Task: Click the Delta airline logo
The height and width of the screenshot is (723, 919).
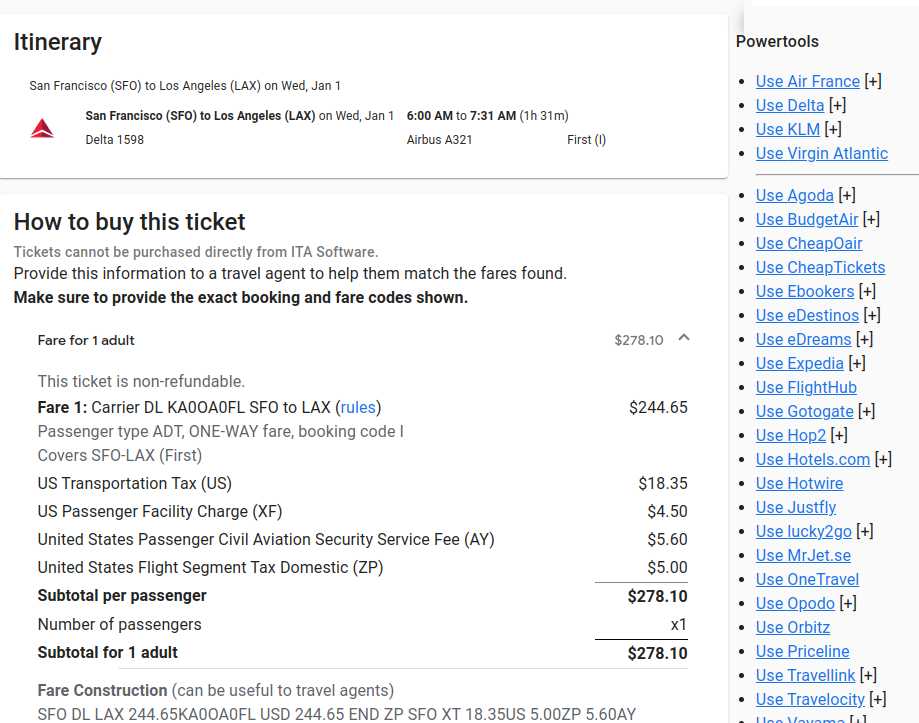Action: click(42, 127)
